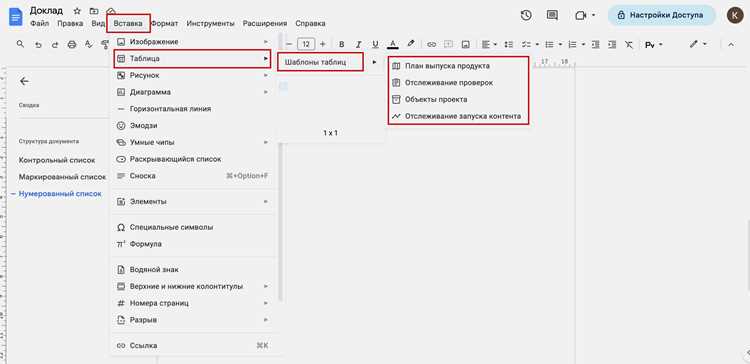Choose Диаграмма in Insert menu
The image size is (750, 364).
[193, 92]
